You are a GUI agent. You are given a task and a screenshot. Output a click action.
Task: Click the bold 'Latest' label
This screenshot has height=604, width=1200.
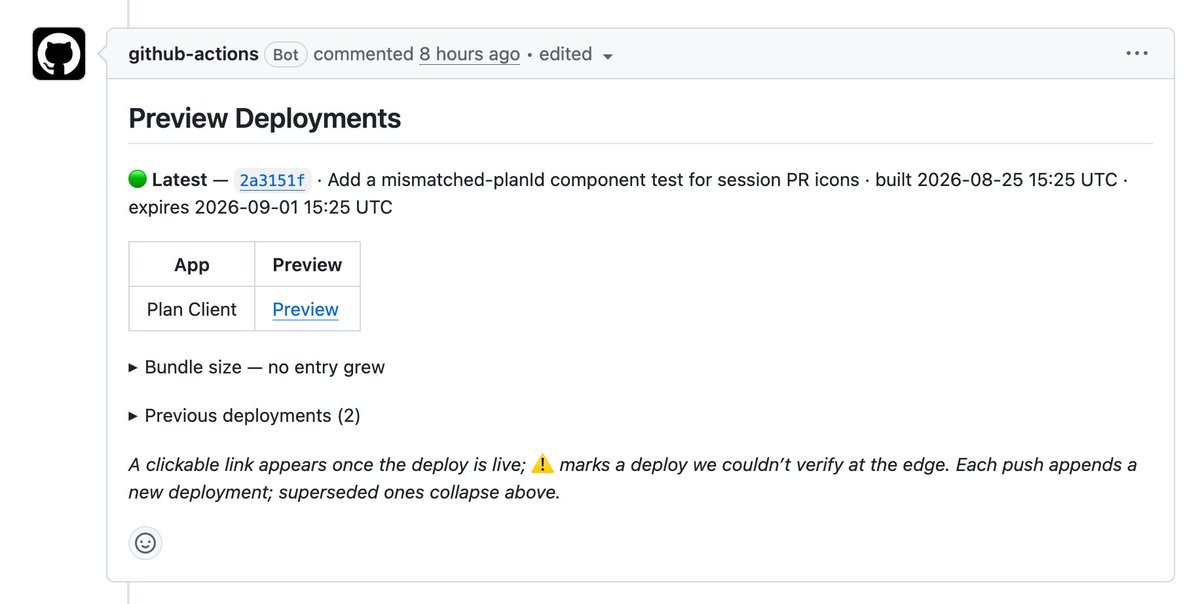[179, 180]
